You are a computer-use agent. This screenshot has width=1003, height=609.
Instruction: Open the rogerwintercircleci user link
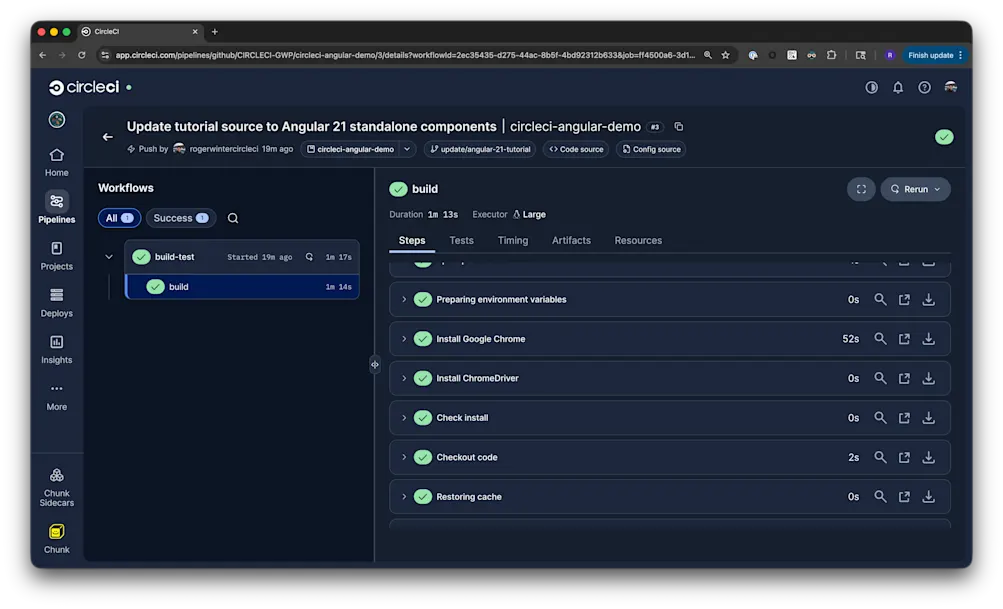[223, 149]
